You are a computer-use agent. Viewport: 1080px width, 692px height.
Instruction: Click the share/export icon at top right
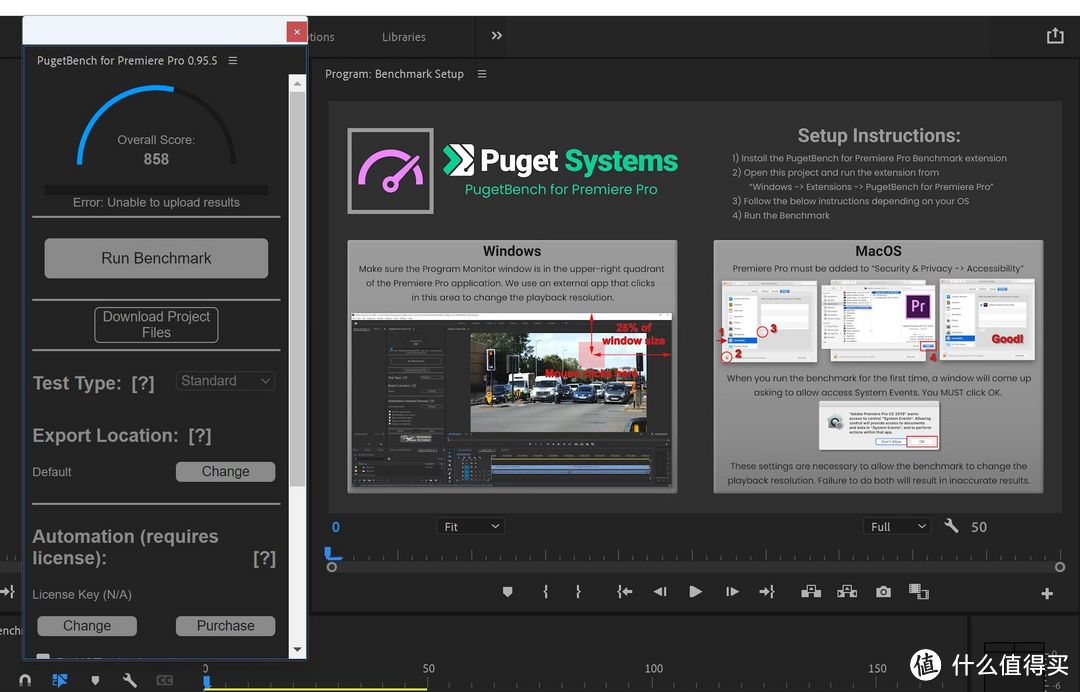coord(1055,36)
